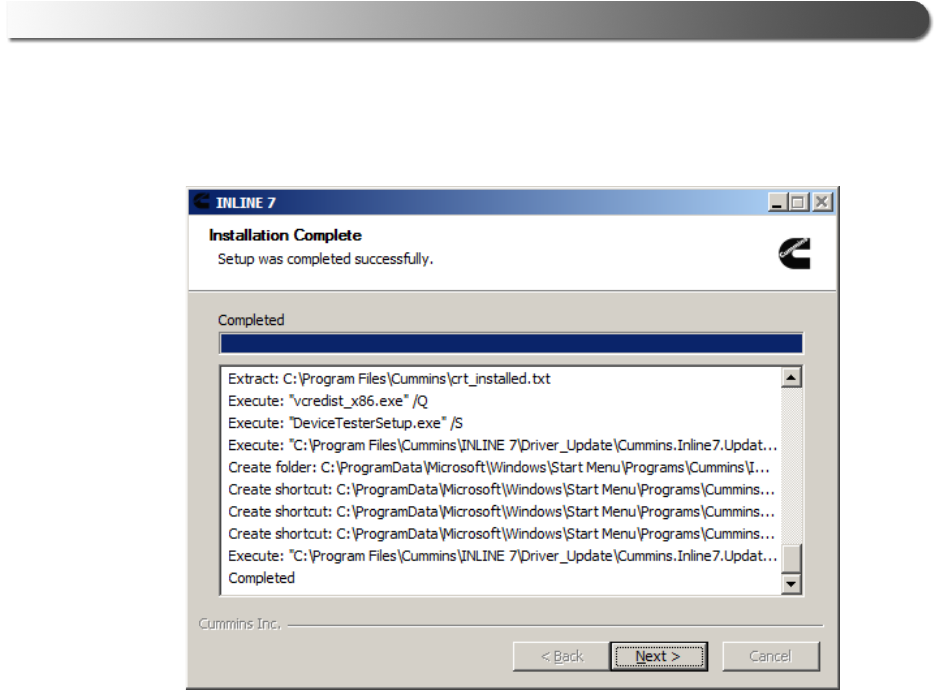Click the log scrollbar thumb
The width and height of the screenshot is (936, 690).
tap(791, 559)
